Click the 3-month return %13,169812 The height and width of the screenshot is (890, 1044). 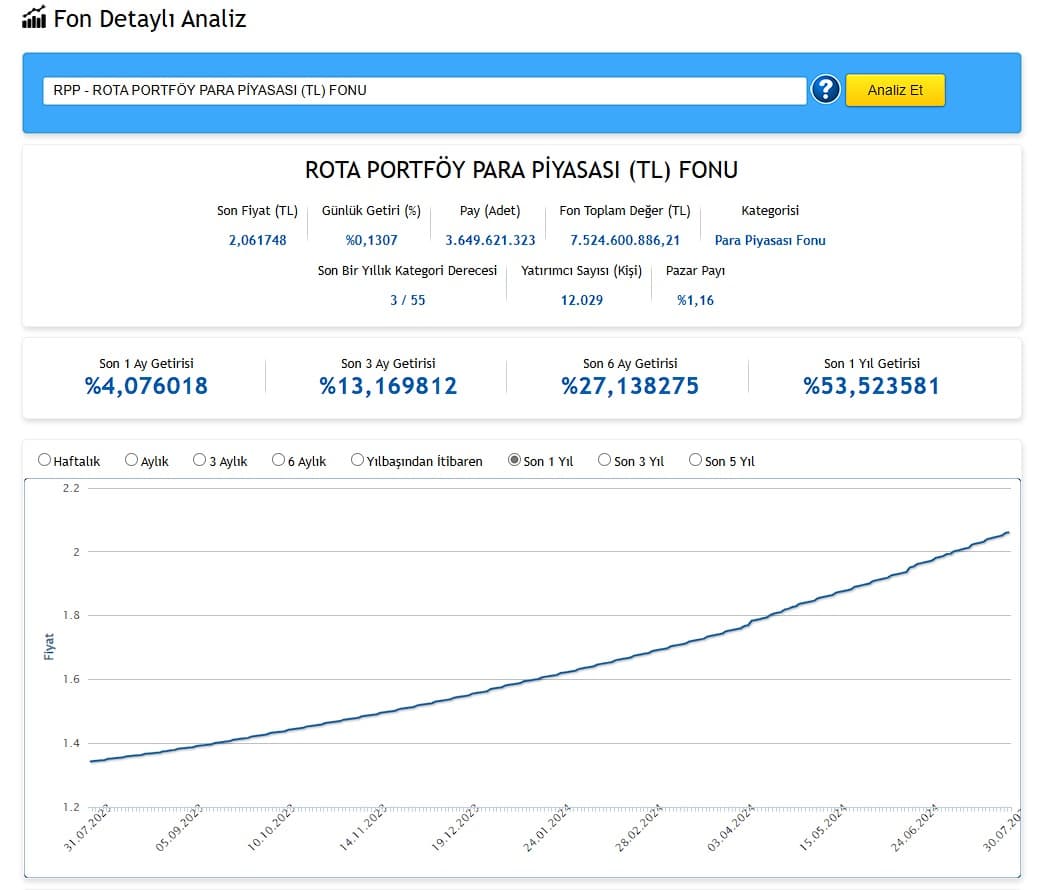388,386
